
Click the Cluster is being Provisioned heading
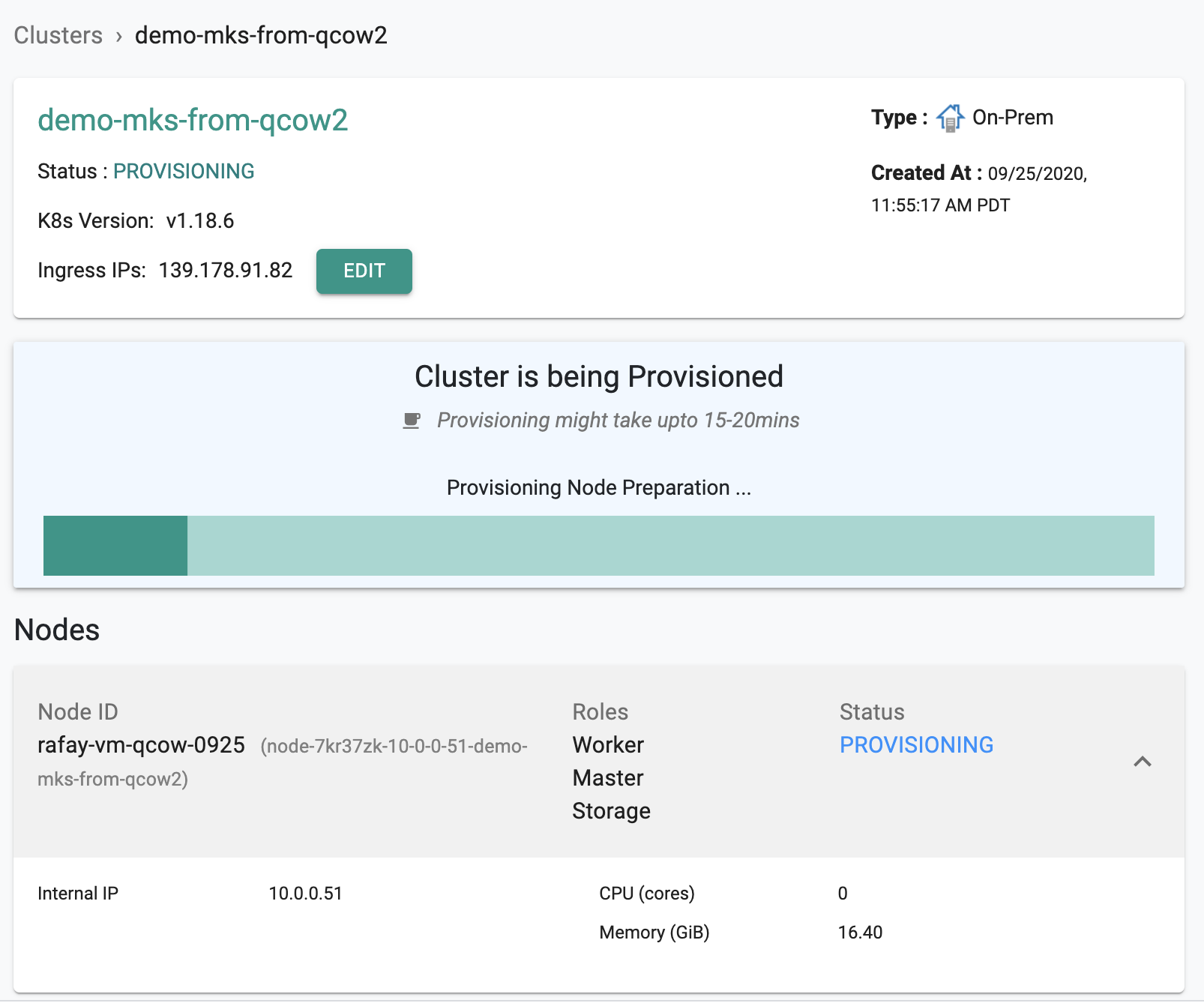click(599, 376)
